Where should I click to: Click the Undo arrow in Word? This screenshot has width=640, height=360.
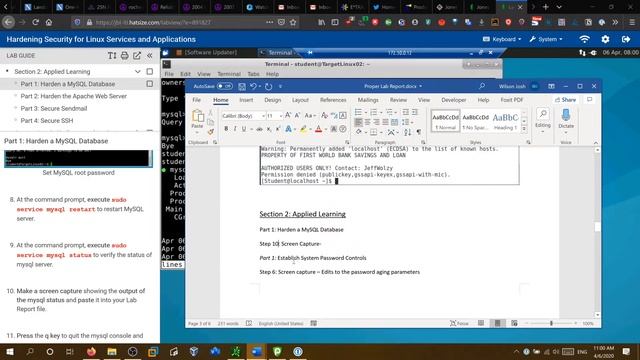[x=253, y=86]
